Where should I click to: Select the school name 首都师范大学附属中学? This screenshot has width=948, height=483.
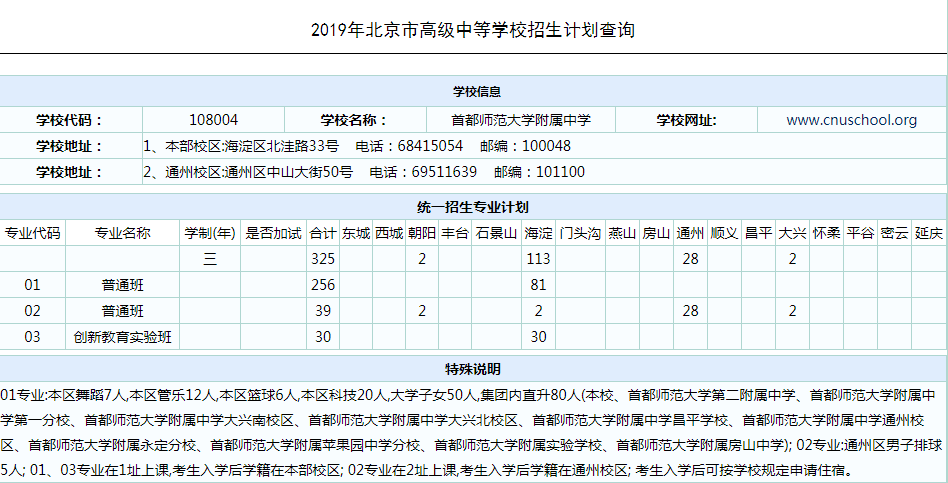(521, 120)
